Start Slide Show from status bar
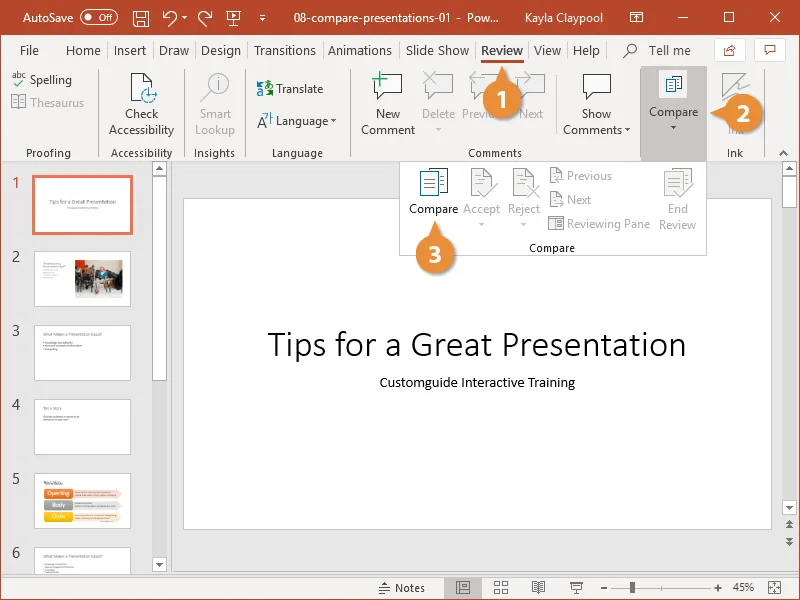 click(576, 587)
